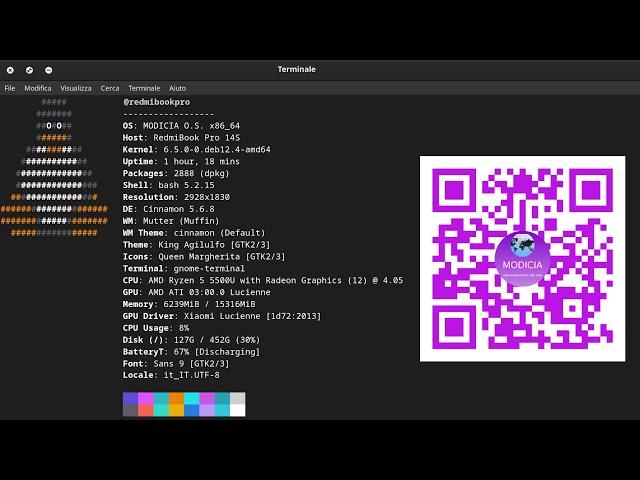Click the Theme: King Agilulfo line
The height and width of the screenshot is (480, 640).
click(x=196, y=244)
